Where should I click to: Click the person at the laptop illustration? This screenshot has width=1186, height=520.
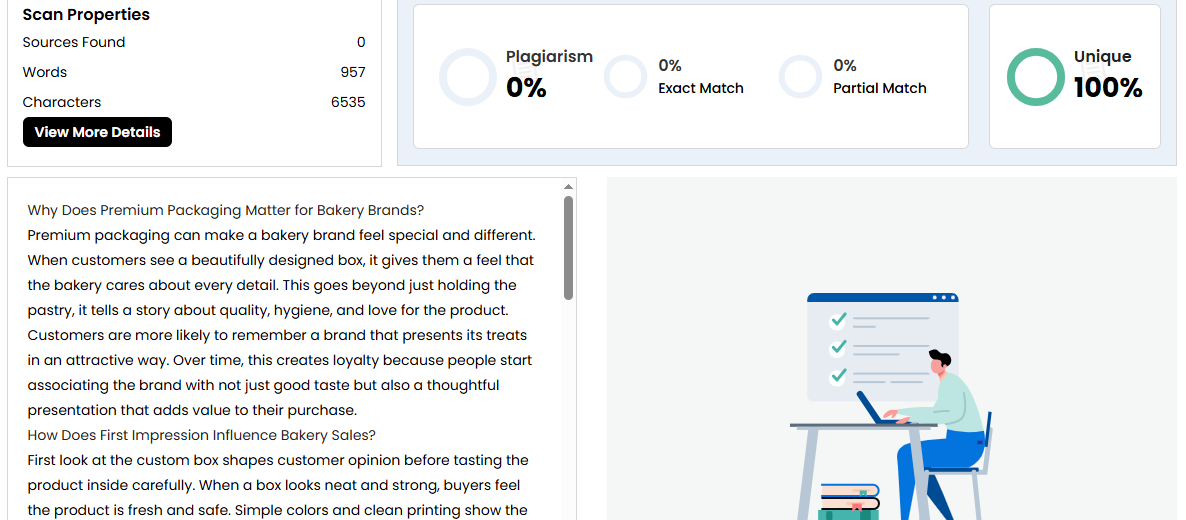[944, 420]
